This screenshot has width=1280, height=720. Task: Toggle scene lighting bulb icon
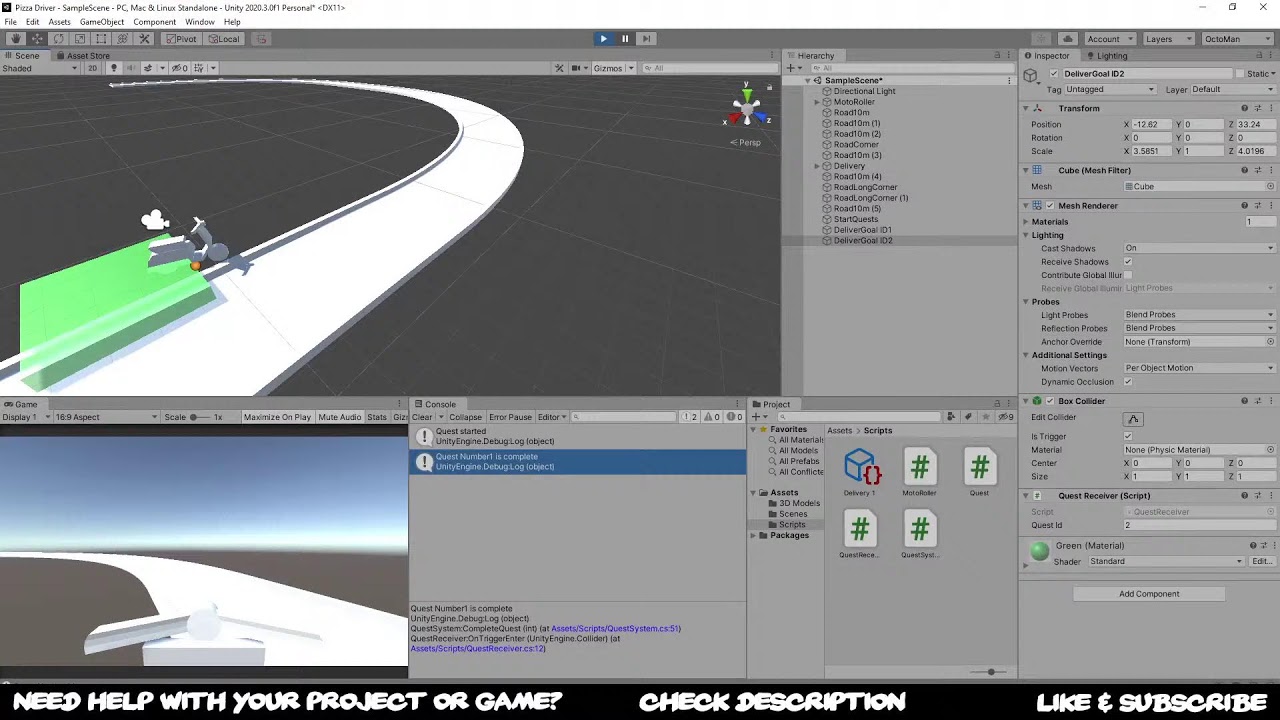[113, 68]
